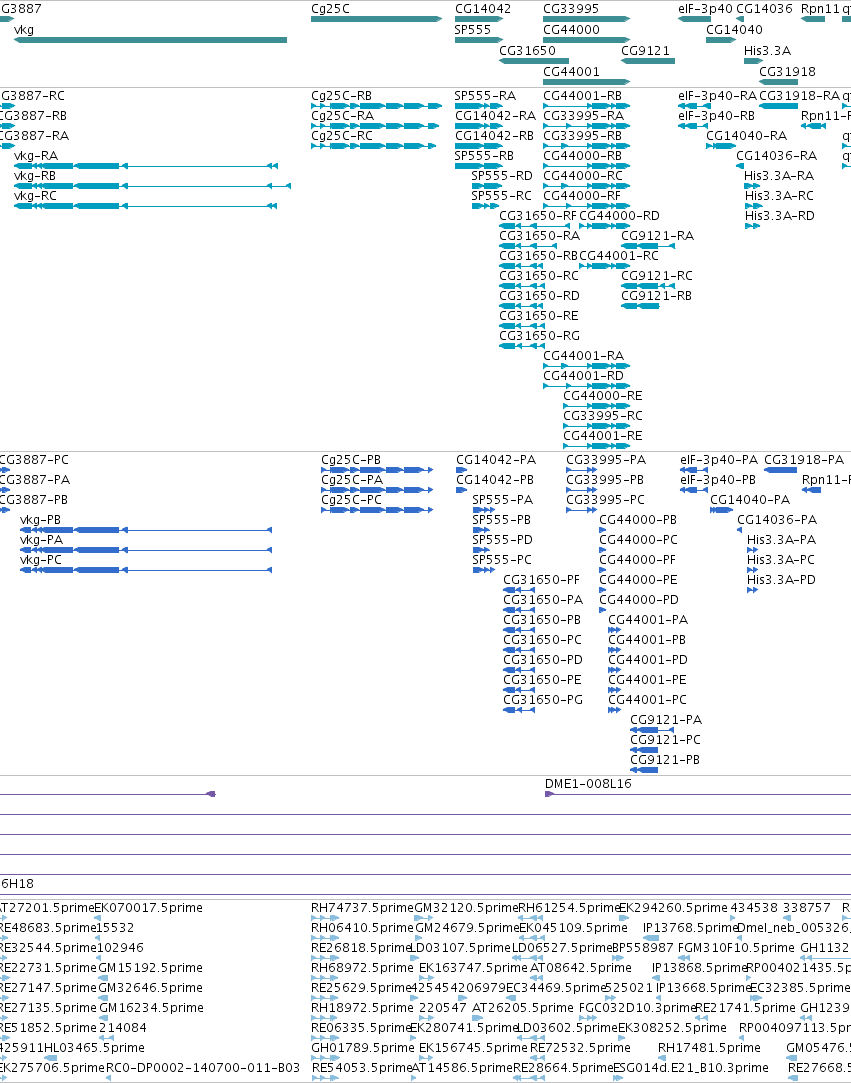The width and height of the screenshot is (851, 1083).
Task: Select the CG14036-RA transcript label
Action: pyautogui.click(x=776, y=155)
